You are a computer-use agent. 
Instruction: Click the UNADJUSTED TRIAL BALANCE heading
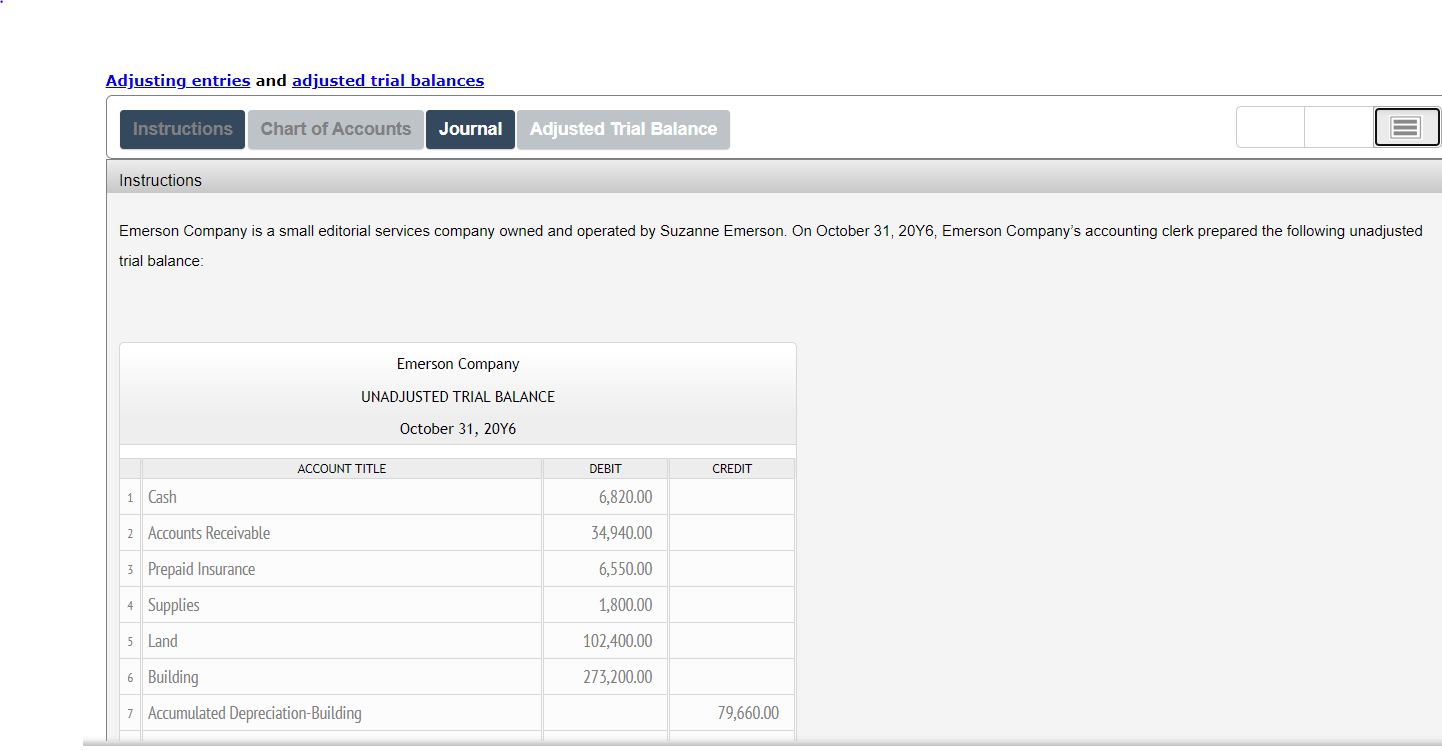coord(458,397)
